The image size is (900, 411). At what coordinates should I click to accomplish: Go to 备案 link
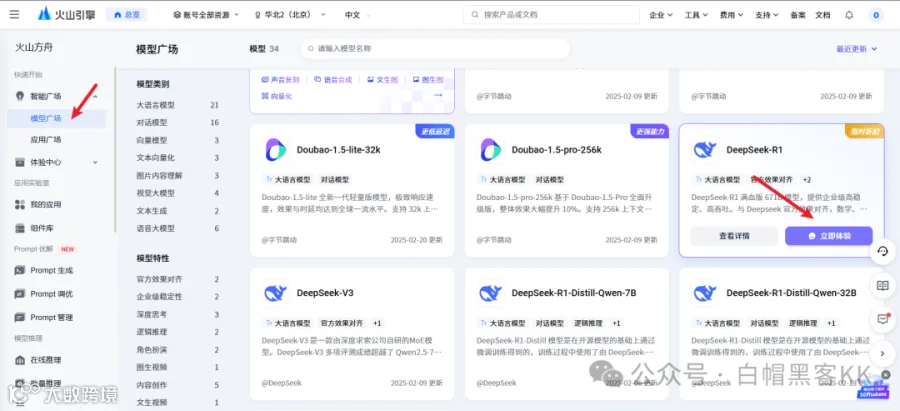798,15
